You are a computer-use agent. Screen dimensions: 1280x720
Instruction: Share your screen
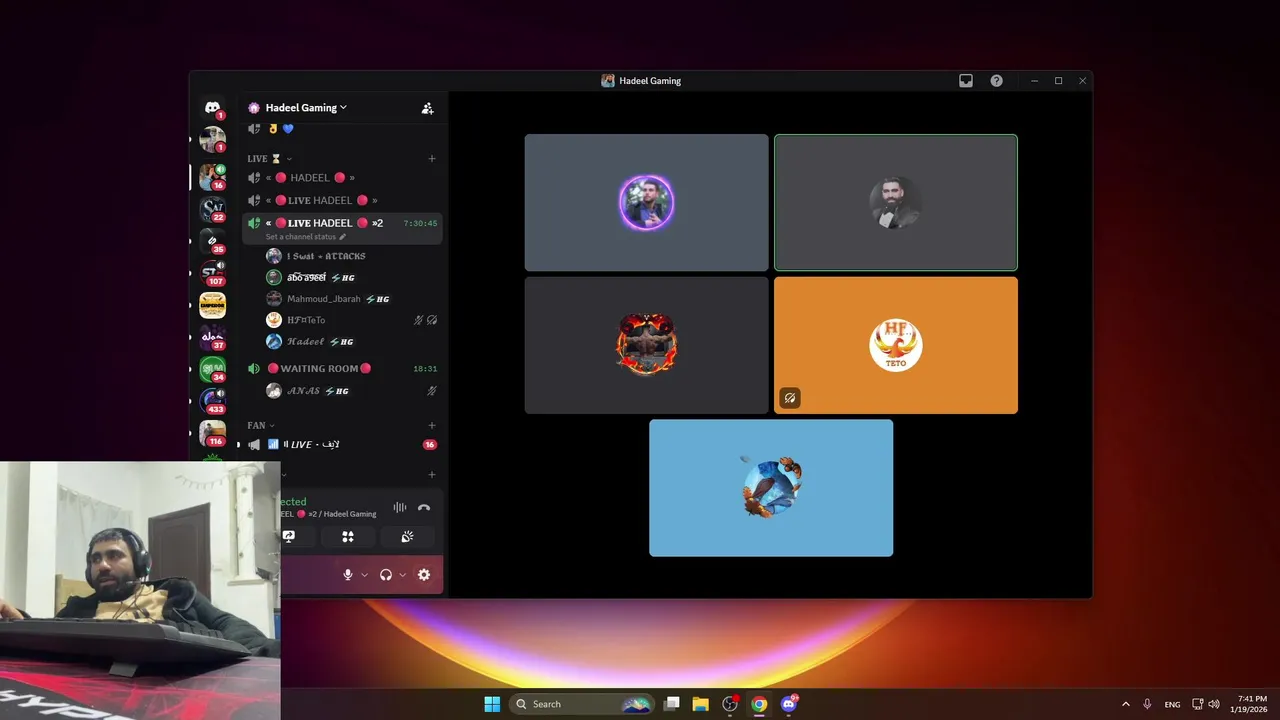pos(289,536)
